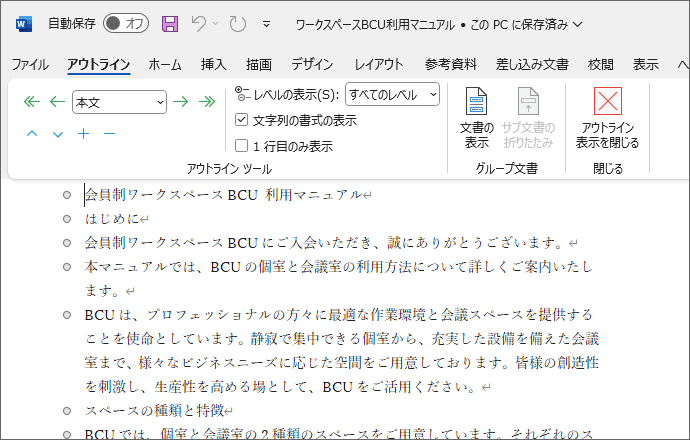Click bullet beside BCU は、プロフェッショナル paragraph
This screenshot has height=440, width=690.
tap(67, 315)
